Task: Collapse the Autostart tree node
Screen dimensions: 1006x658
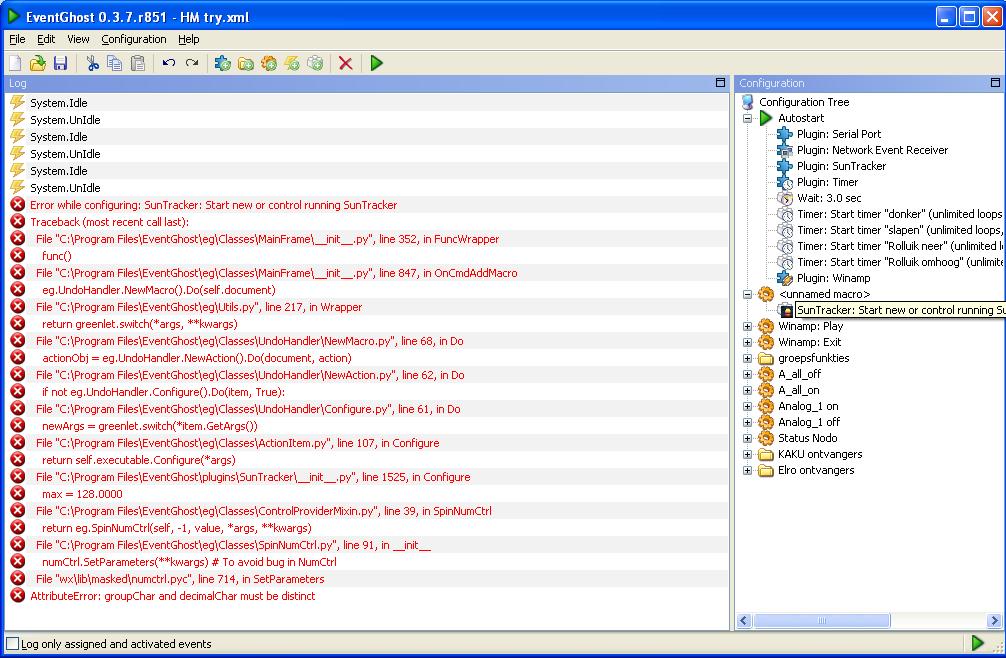Action: click(747, 118)
